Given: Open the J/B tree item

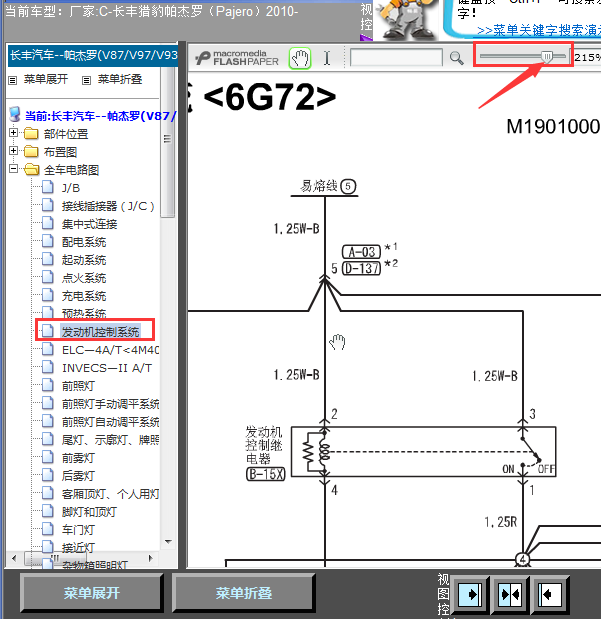Looking at the screenshot, I should pyautogui.click(x=71, y=188).
